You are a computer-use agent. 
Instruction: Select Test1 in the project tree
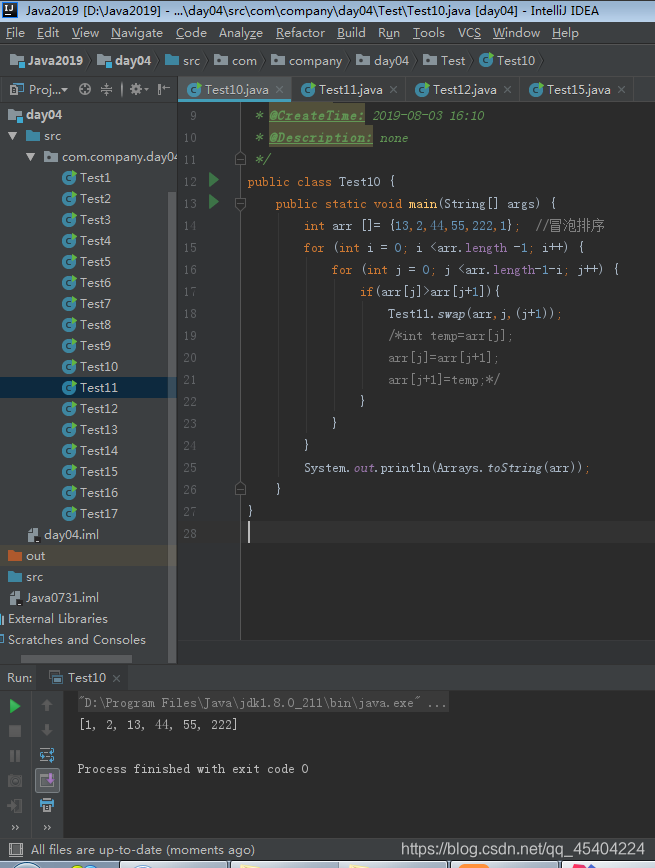pos(87,178)
